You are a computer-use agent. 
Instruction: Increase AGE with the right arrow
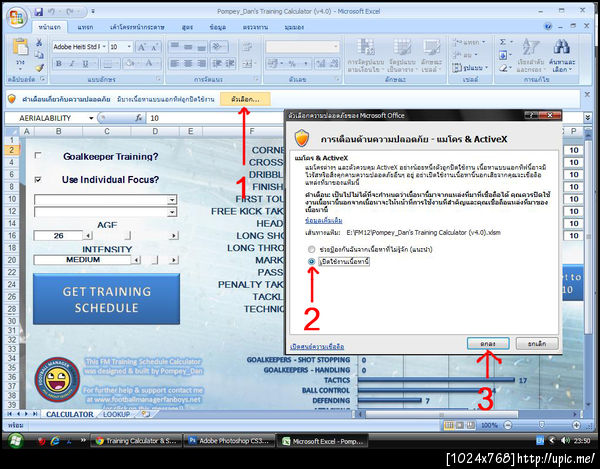pyautogui.click(x=174, y=236)
